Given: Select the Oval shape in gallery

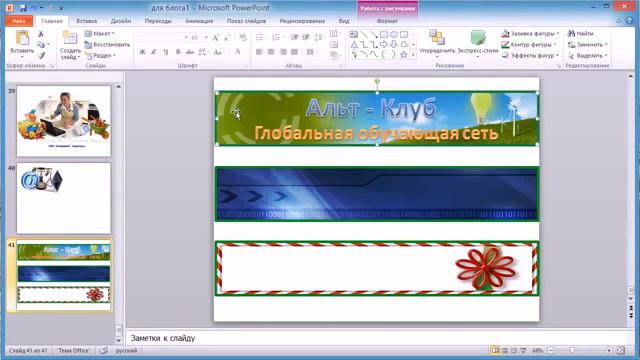Looking at the screenshot, I should click(394, 34).
